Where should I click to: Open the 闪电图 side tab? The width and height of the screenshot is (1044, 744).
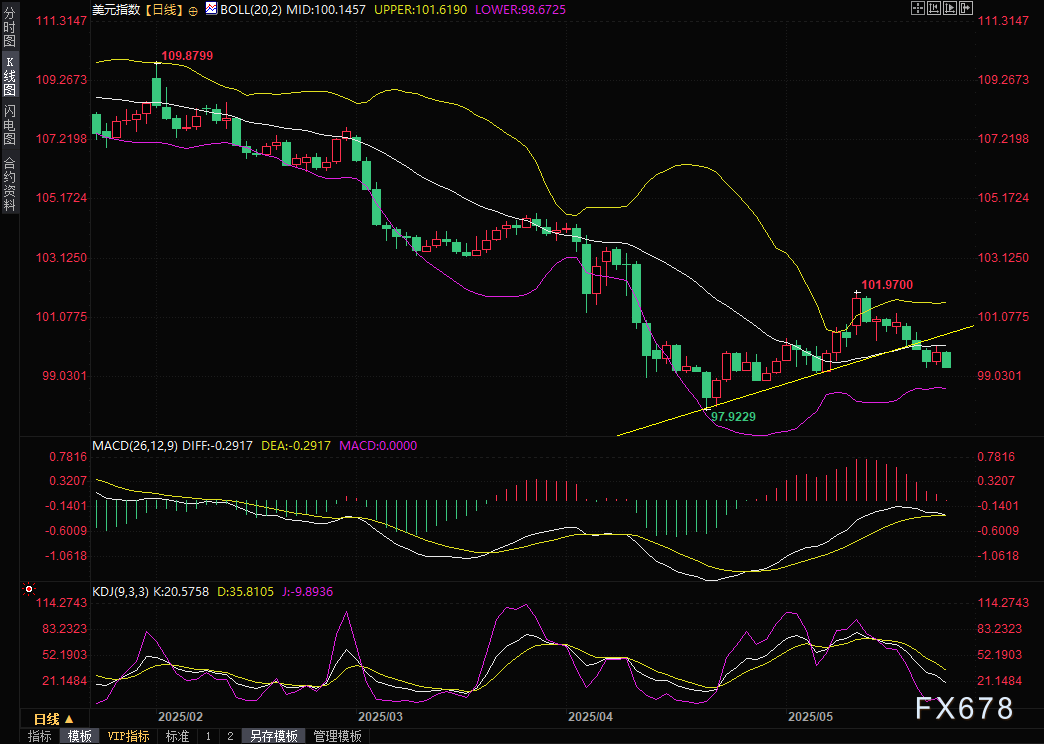(x=9, y=124)
